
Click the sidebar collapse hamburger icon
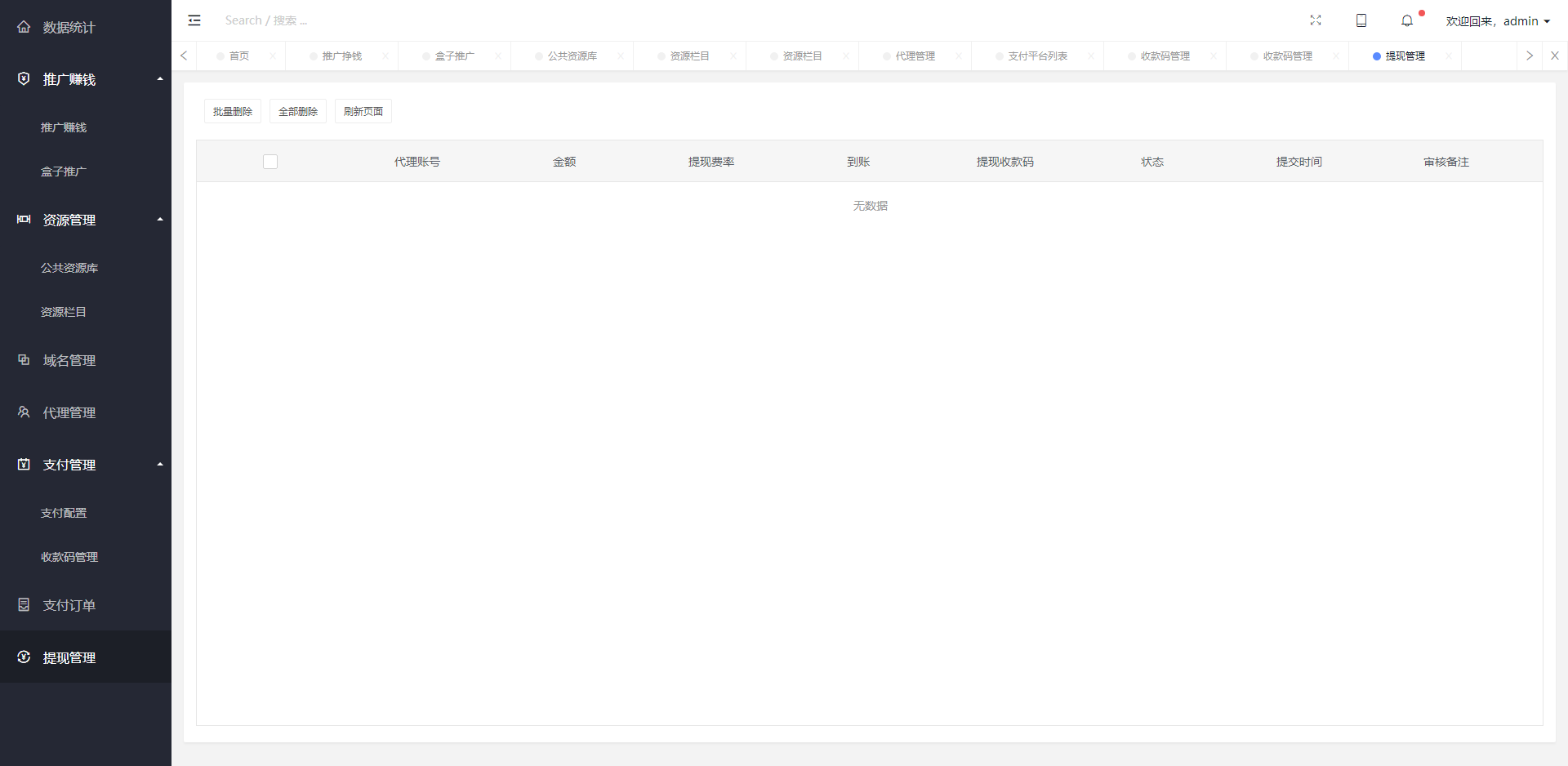[x=194, y=20]
